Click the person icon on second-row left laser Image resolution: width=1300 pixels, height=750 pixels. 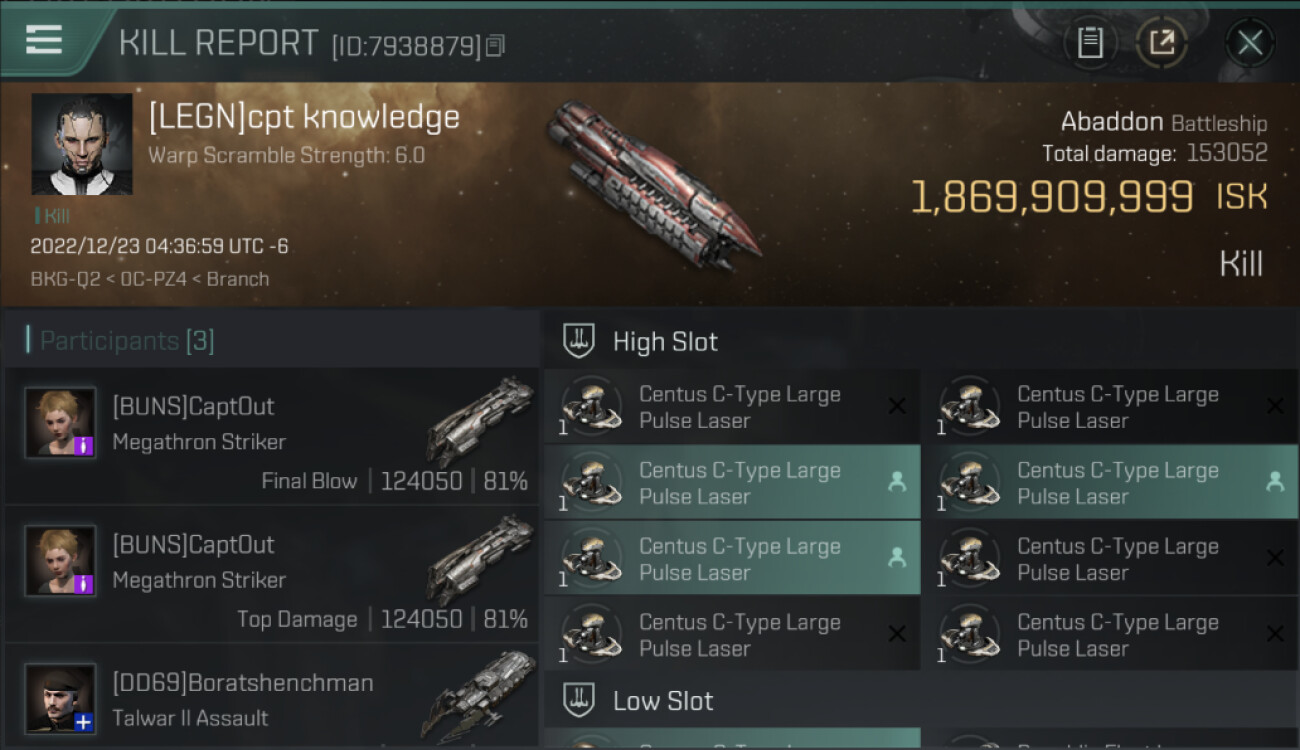(x=897, y=482)
